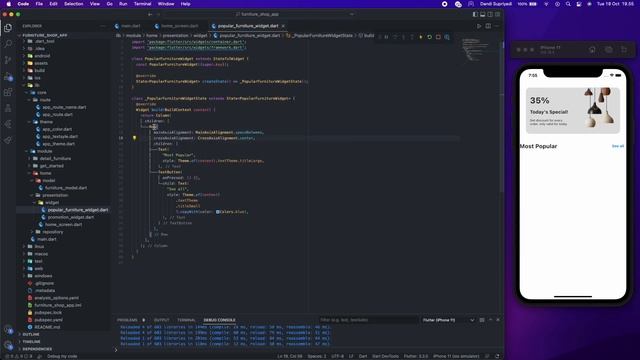Viewport: 640px width, 360px height.
Task: Click the pause button in debug toolbar
Action: (386, 37)
